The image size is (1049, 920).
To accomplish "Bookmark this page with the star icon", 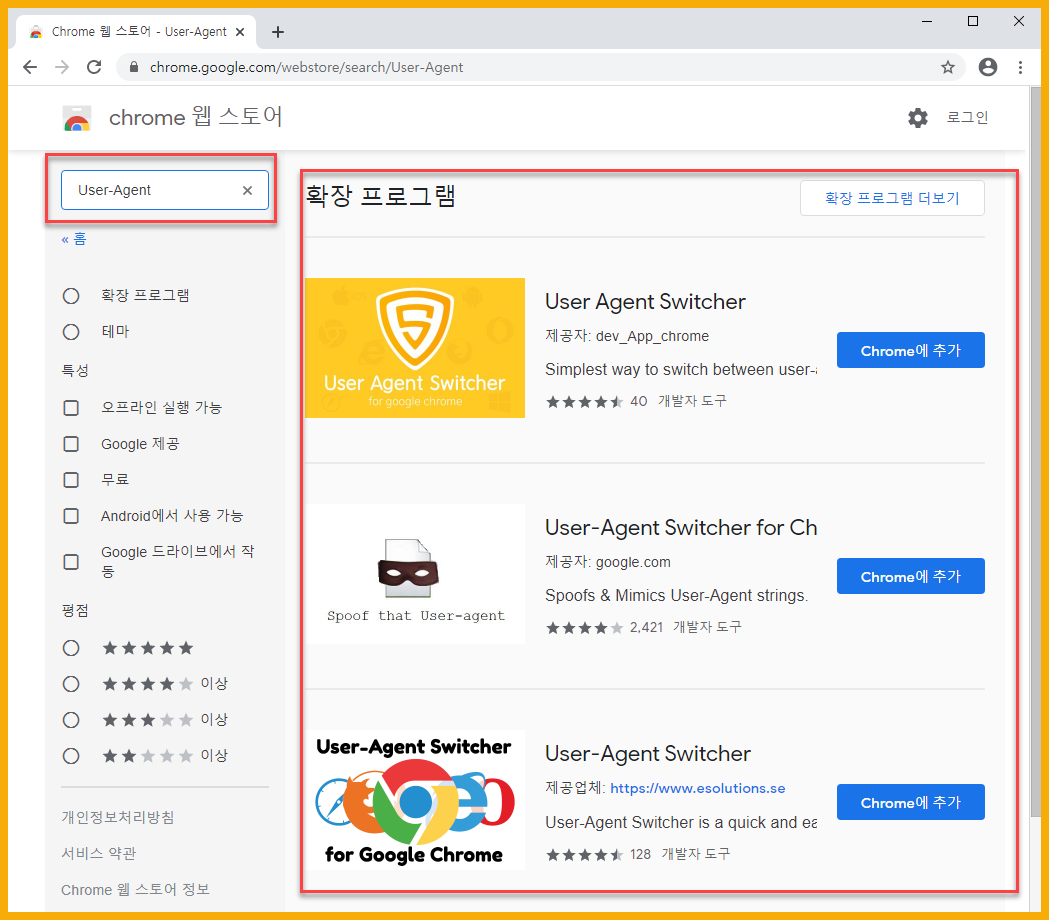I will tap(947, 67).
